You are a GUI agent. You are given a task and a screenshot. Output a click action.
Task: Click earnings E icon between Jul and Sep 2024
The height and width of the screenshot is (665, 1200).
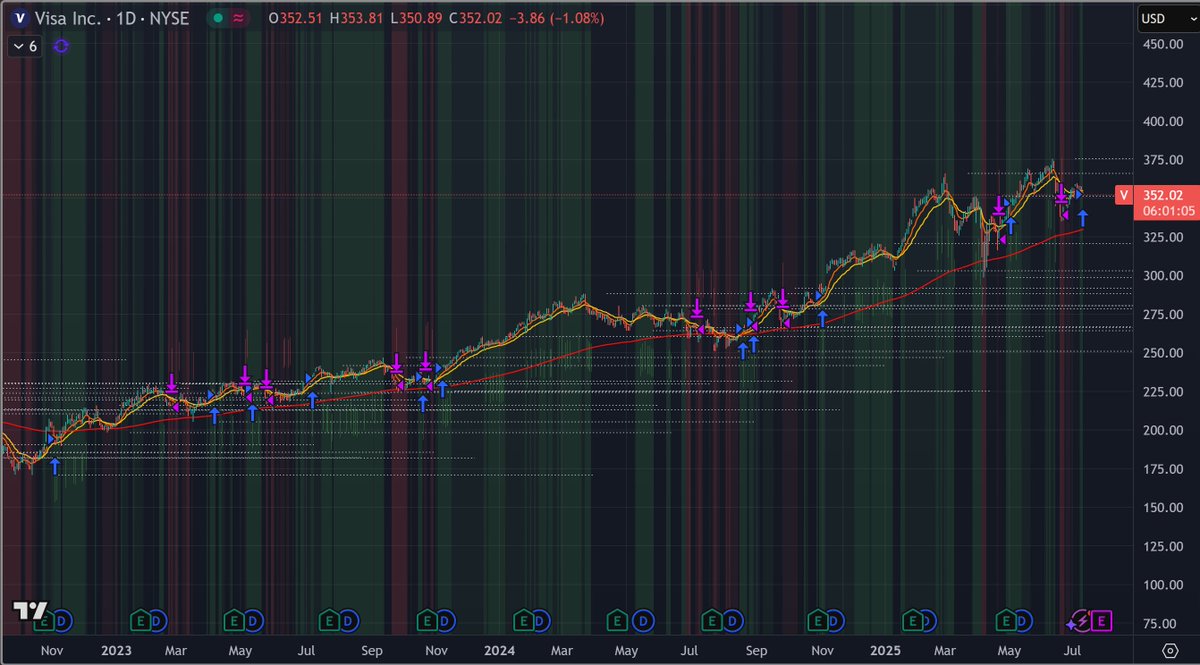click(712, 622)
